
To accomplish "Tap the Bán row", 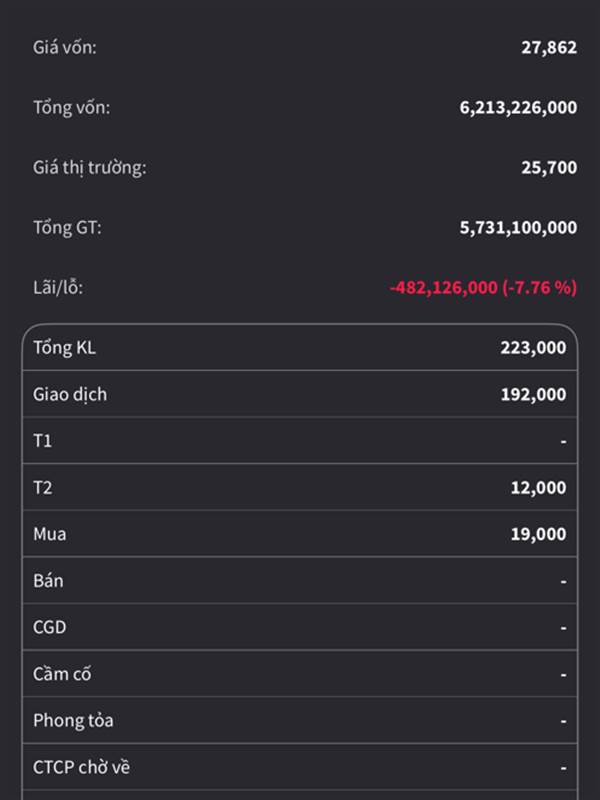I will (300, 580).
